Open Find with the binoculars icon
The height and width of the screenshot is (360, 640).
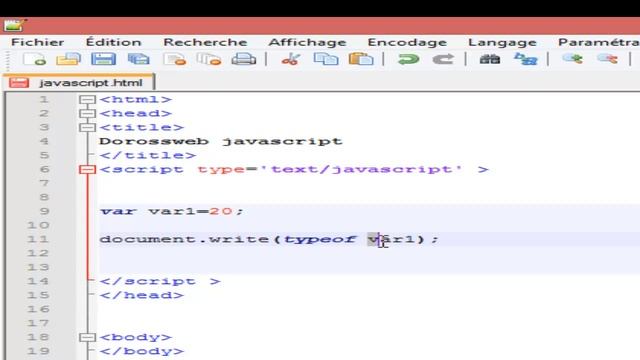coord(490,59)
